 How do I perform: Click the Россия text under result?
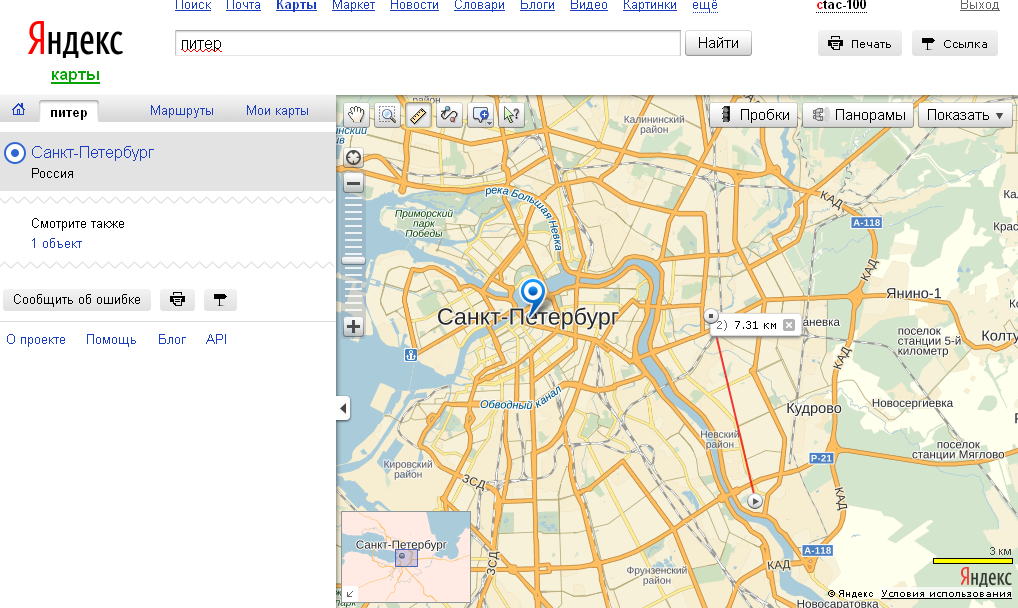(x=53, y=173)
